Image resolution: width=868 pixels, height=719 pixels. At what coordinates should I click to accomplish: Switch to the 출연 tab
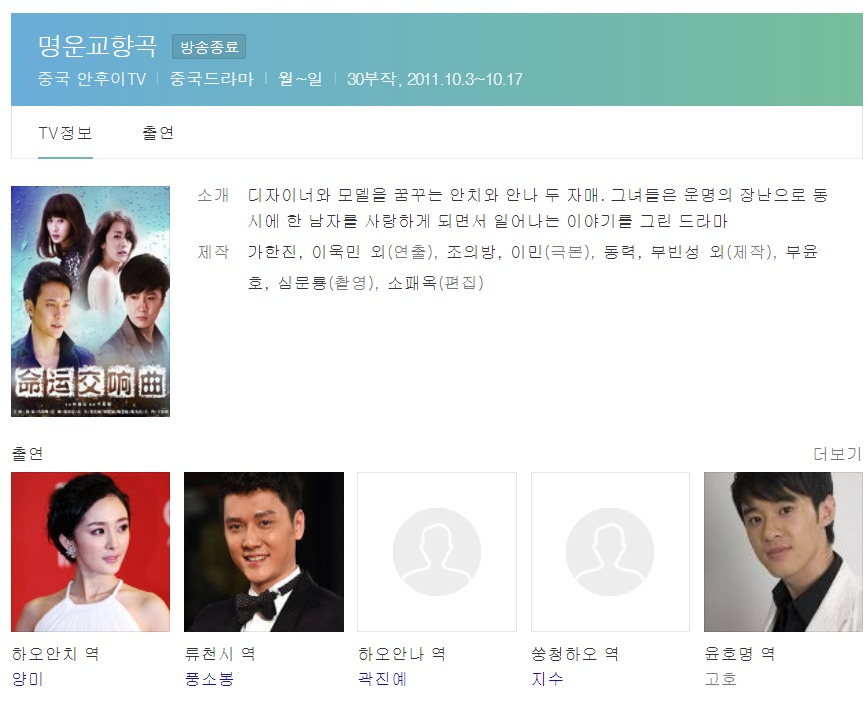pyautogui.click(x=158, y=133)
